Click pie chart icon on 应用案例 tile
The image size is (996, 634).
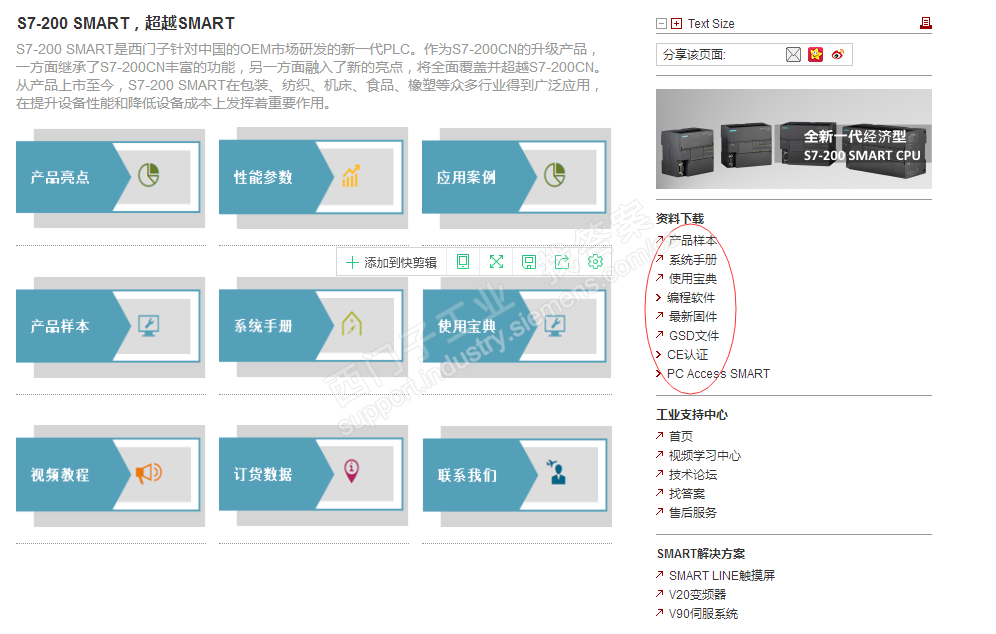point(555,175)
